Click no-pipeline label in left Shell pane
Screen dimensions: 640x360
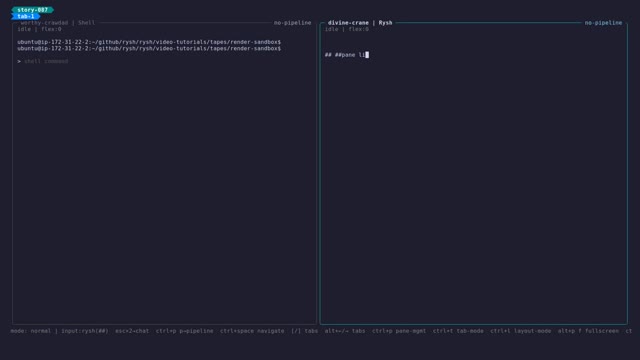tap(292, 23)
